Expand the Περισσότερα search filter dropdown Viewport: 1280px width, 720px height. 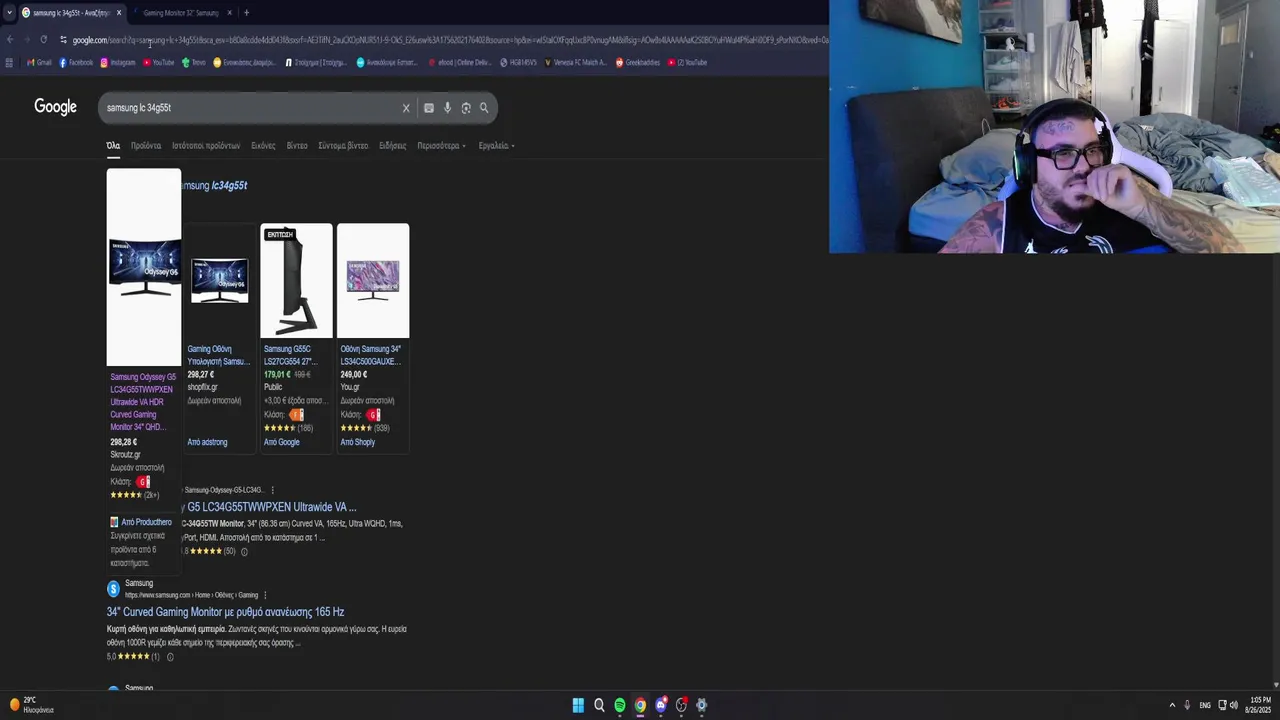(439, 146)
